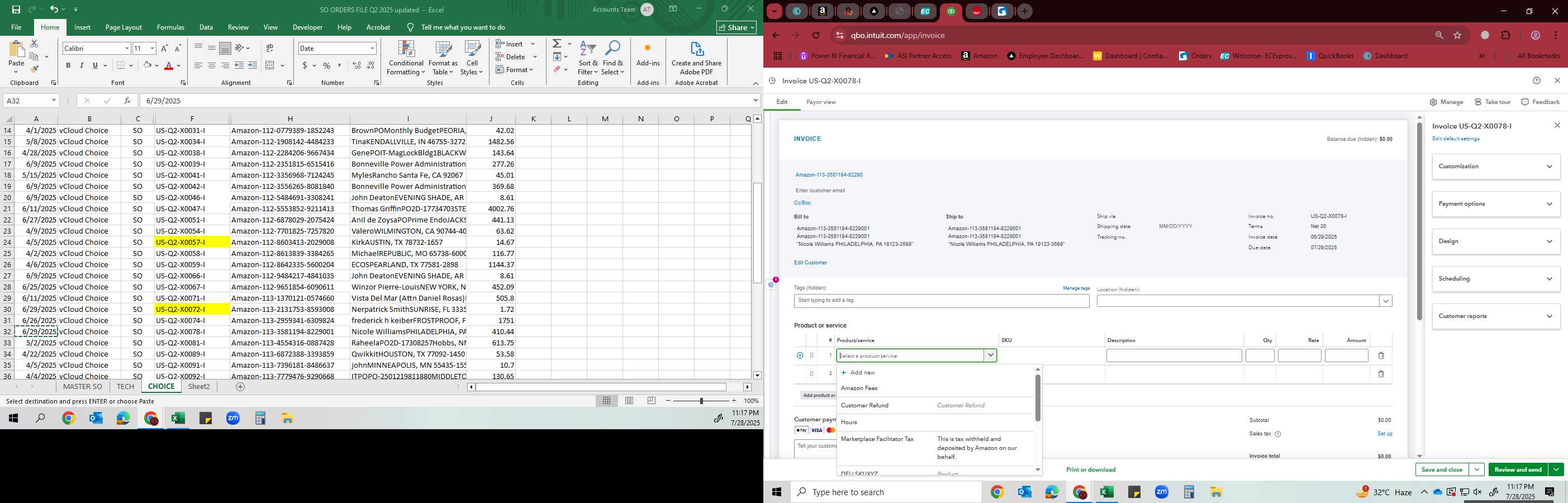1568x503 pixels.
Task: Open the Page Layout ribbon tab
Action: point(123,27)
